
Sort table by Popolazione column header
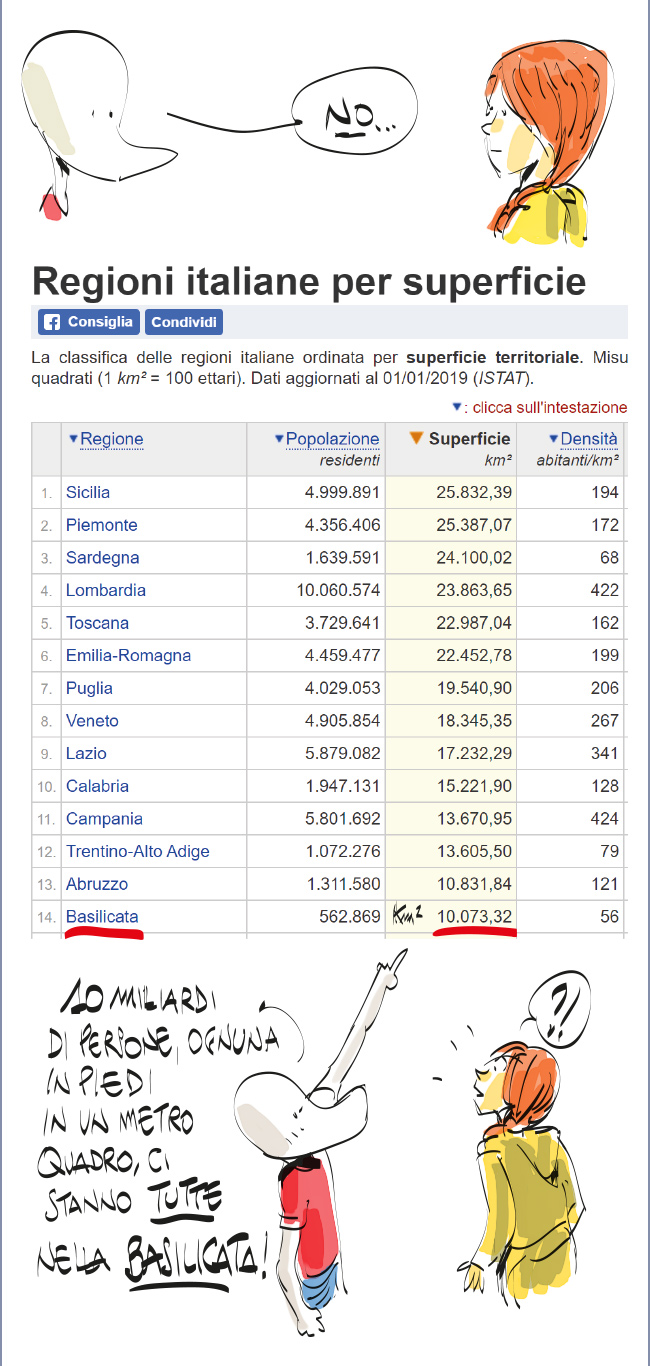(332, 439)
